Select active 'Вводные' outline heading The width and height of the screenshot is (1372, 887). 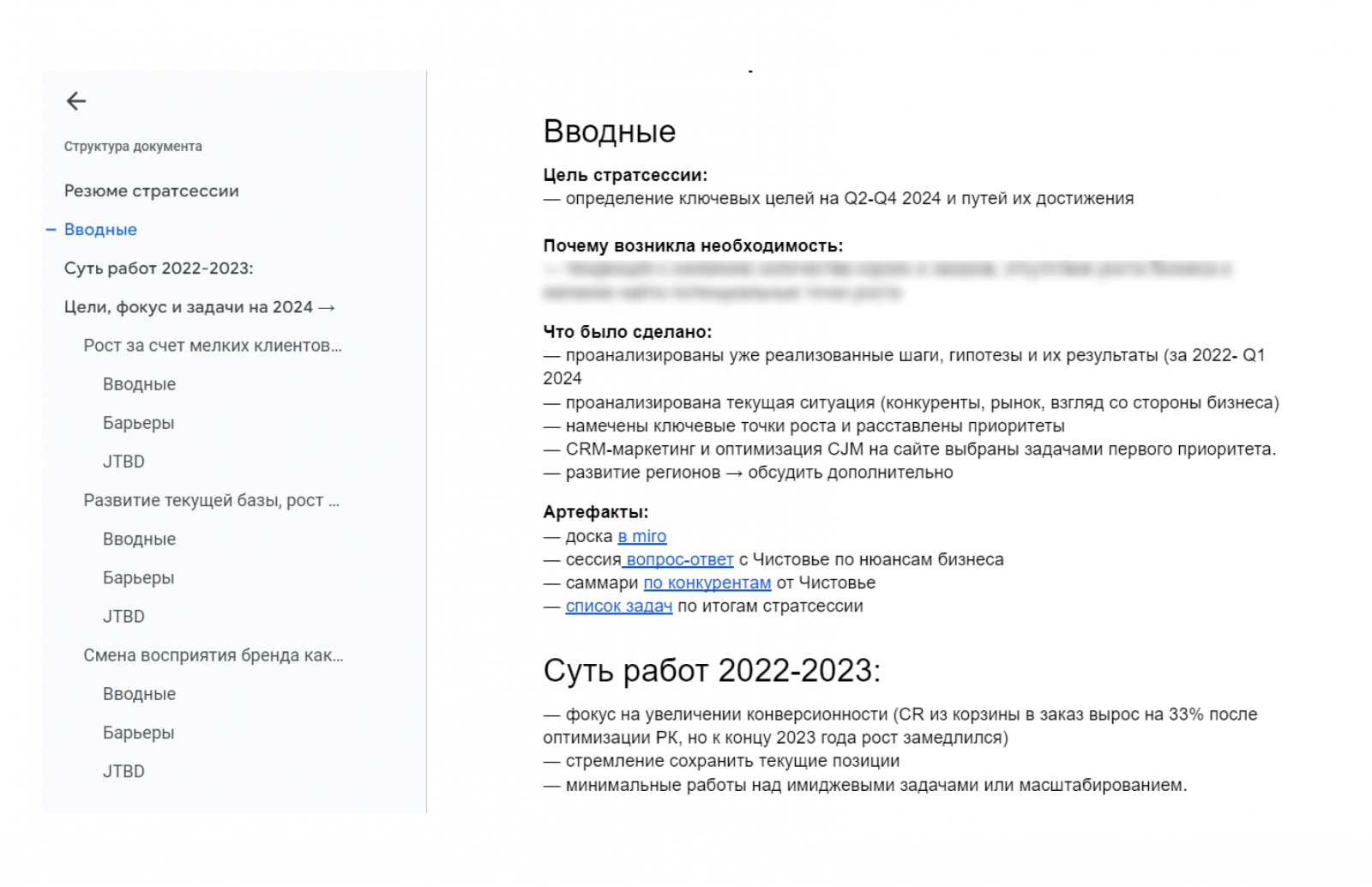(x=100, y=230)
